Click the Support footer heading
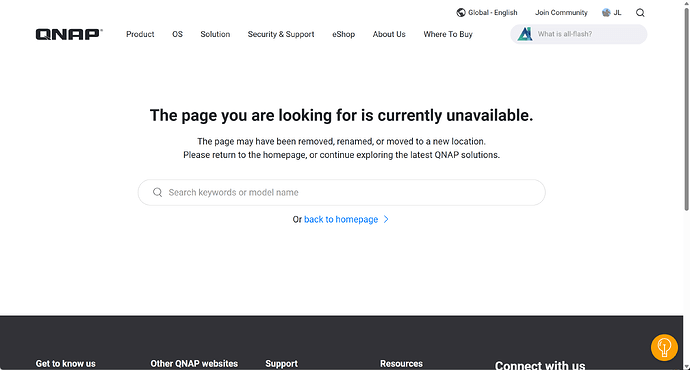 tap(281, 363)
